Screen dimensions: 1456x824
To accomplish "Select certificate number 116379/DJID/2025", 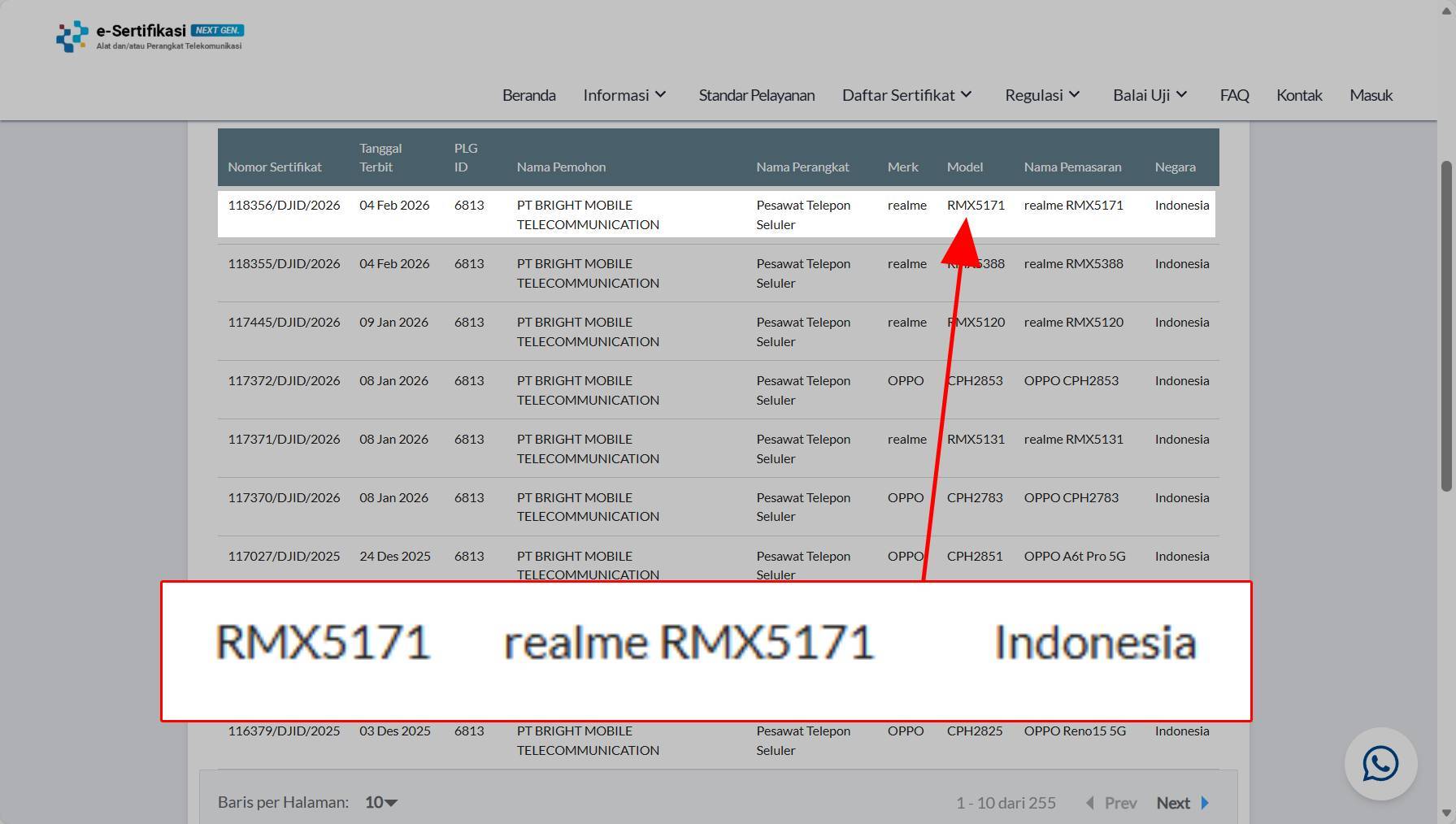I will tap(284, 731).
